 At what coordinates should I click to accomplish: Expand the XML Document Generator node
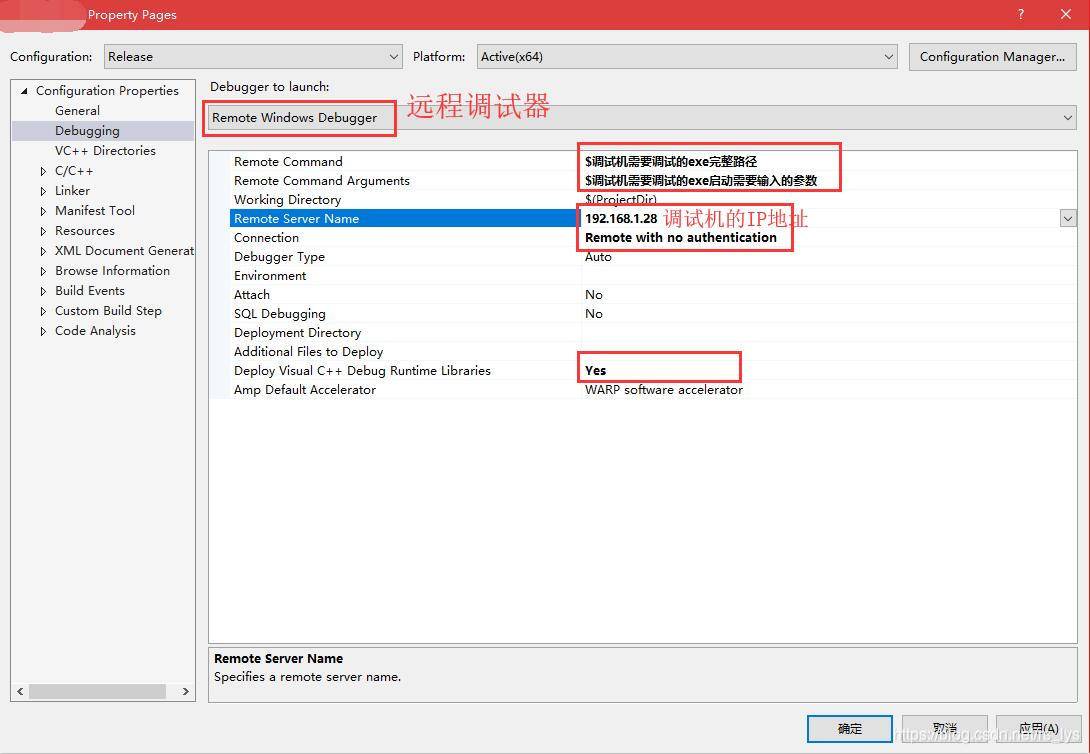pos(43,252)
